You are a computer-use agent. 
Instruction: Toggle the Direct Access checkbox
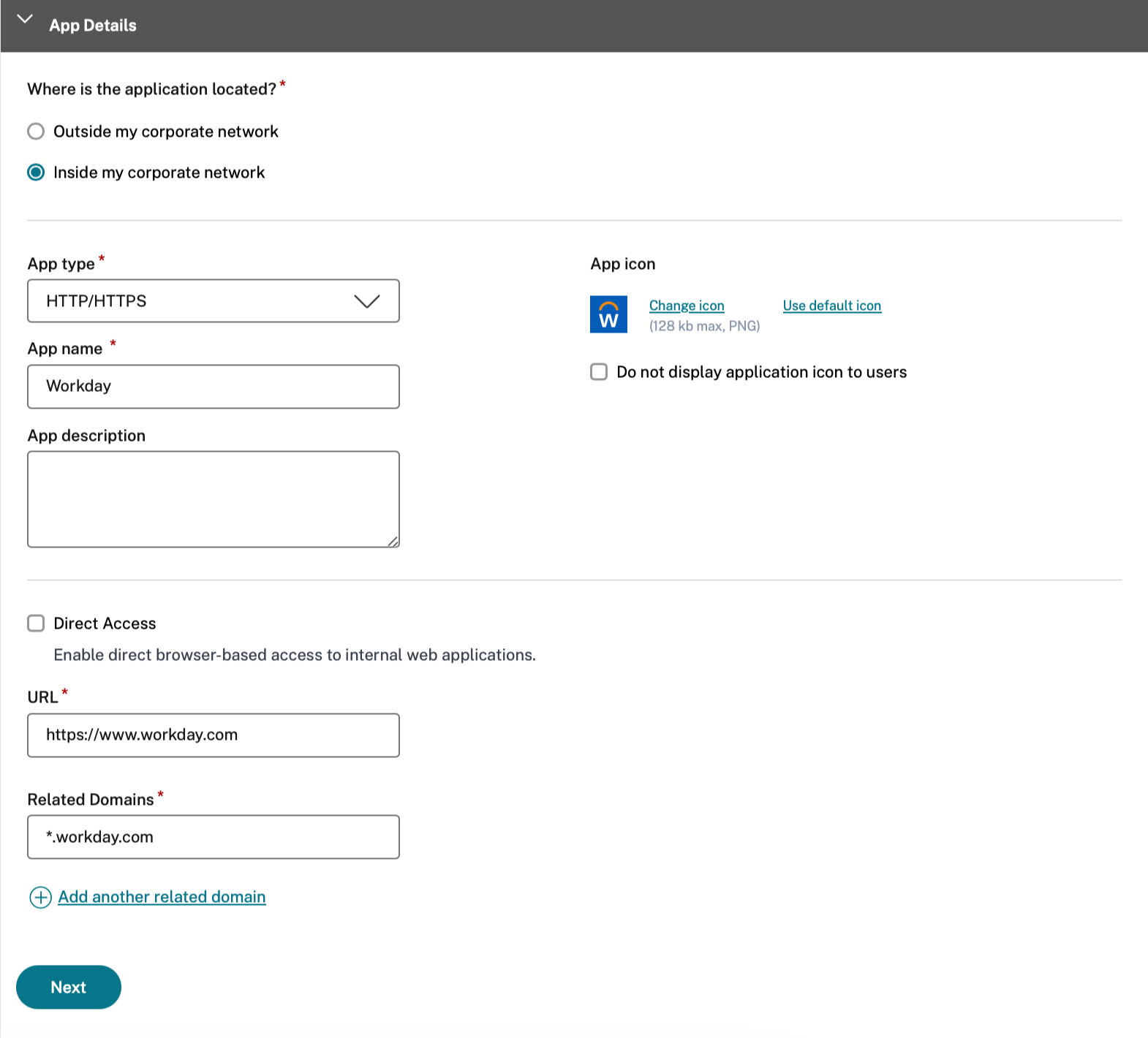pyautogui.click(x=36, y=624)
